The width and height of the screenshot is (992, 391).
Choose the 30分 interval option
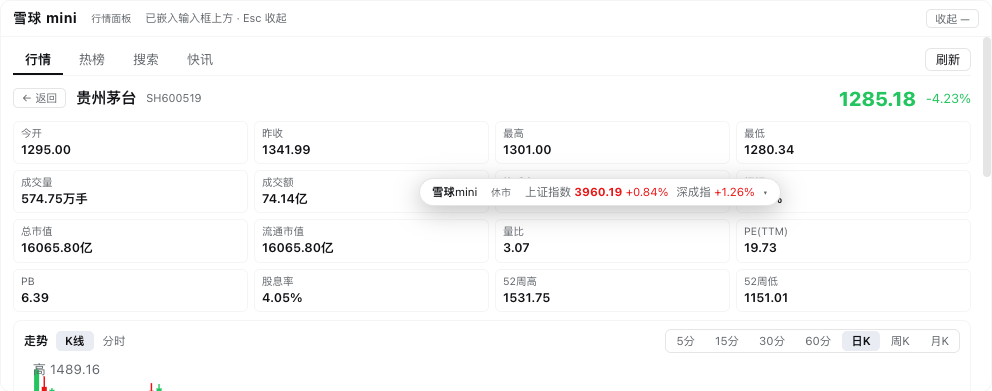pyautogui.click(x=771, y=341)
